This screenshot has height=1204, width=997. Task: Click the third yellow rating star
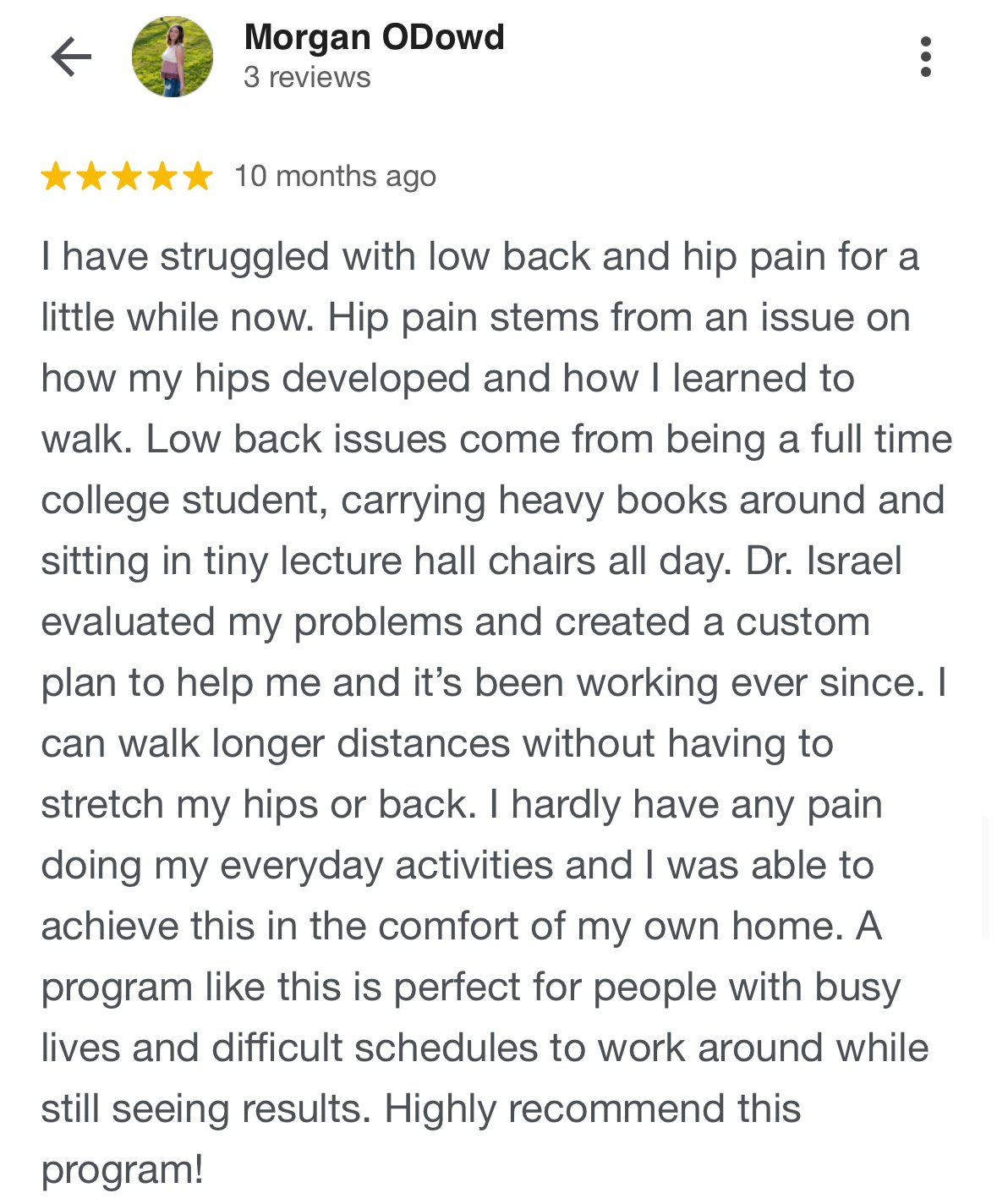[x=127, y=177]
